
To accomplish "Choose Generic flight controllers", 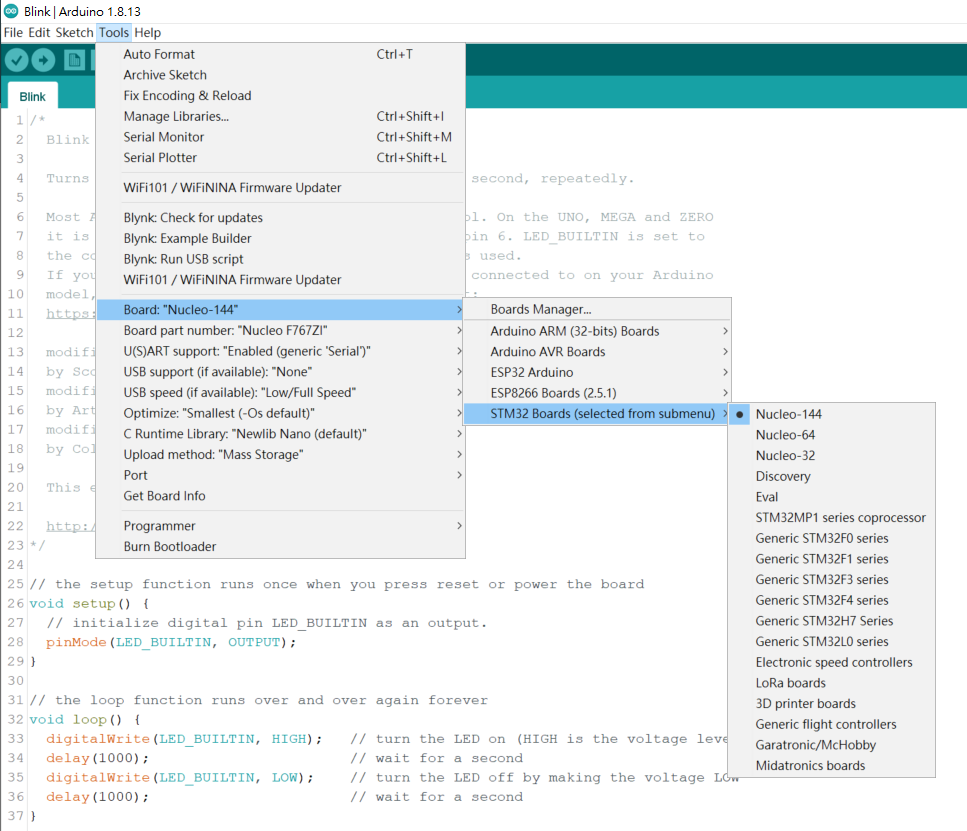I will tap(831, 724).
